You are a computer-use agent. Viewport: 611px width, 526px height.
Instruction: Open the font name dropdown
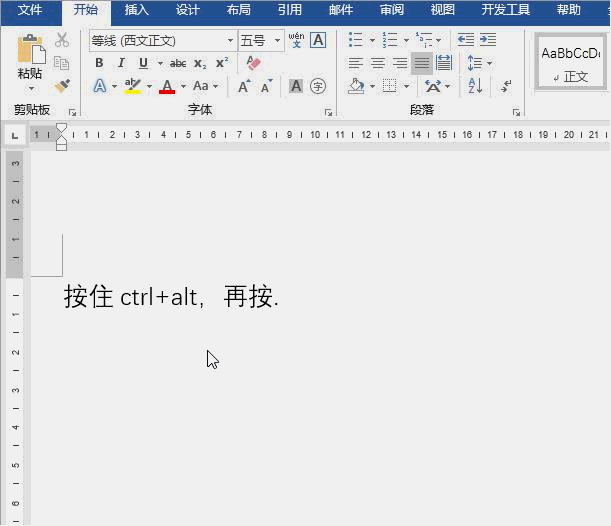[x=230, y=41]
